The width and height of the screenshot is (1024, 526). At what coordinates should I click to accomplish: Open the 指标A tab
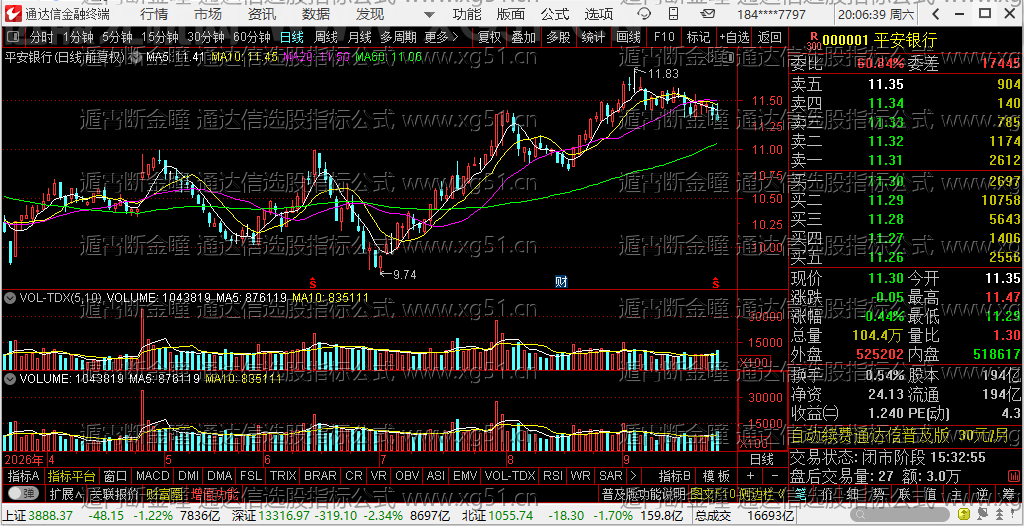[x=24, y=475]
